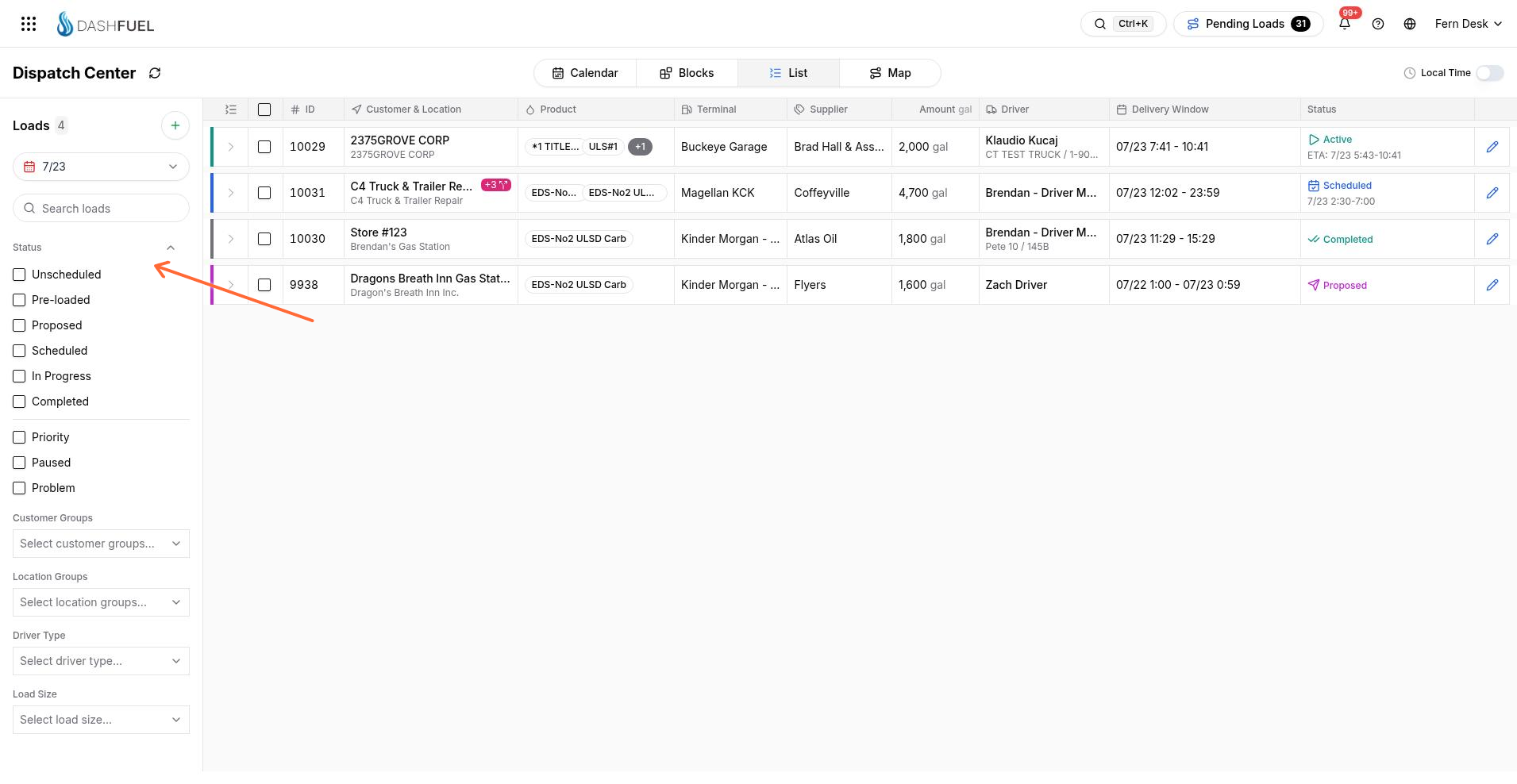1517x784 pixels.
Task: Select all loads checkbox in header
Action: (x=264, y=110)
